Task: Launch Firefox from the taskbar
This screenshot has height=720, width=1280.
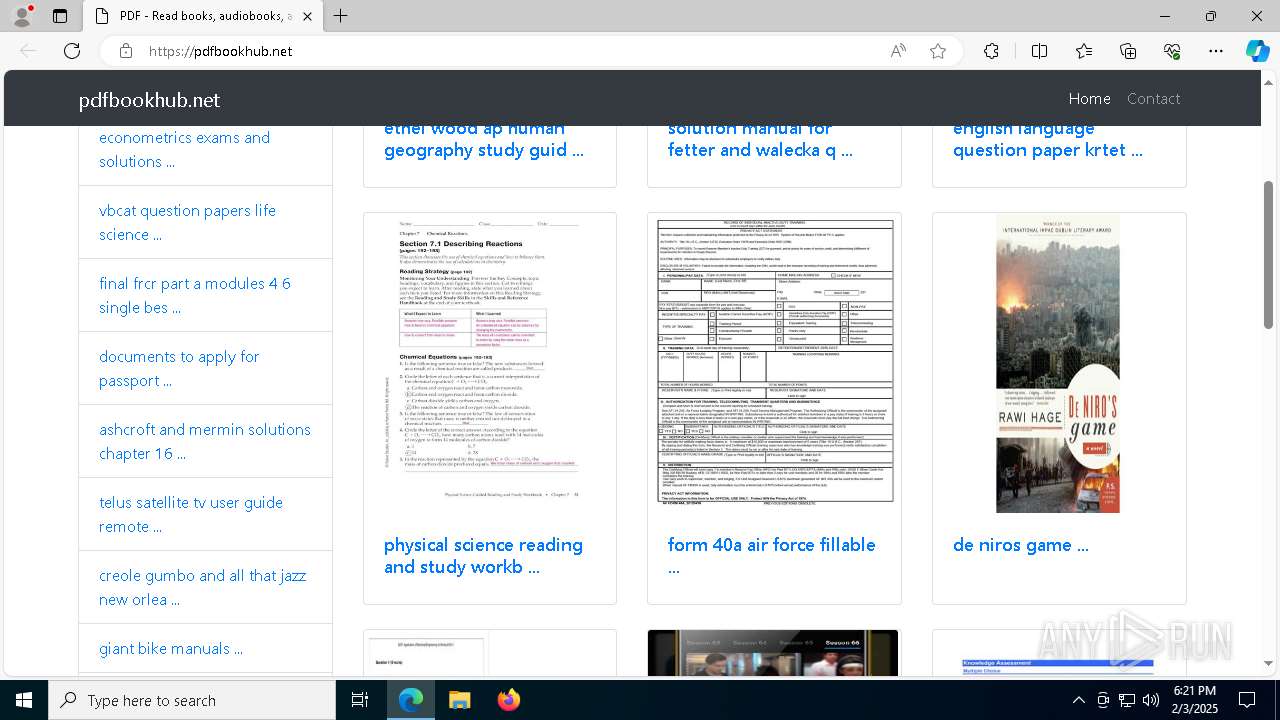Action: click(x=508, y=700)
